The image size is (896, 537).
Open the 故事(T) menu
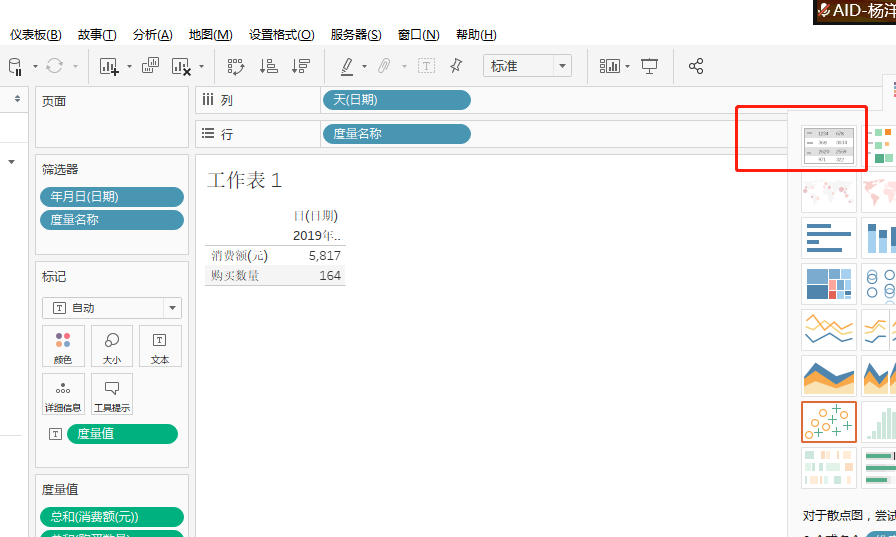(x=97, y=35)
